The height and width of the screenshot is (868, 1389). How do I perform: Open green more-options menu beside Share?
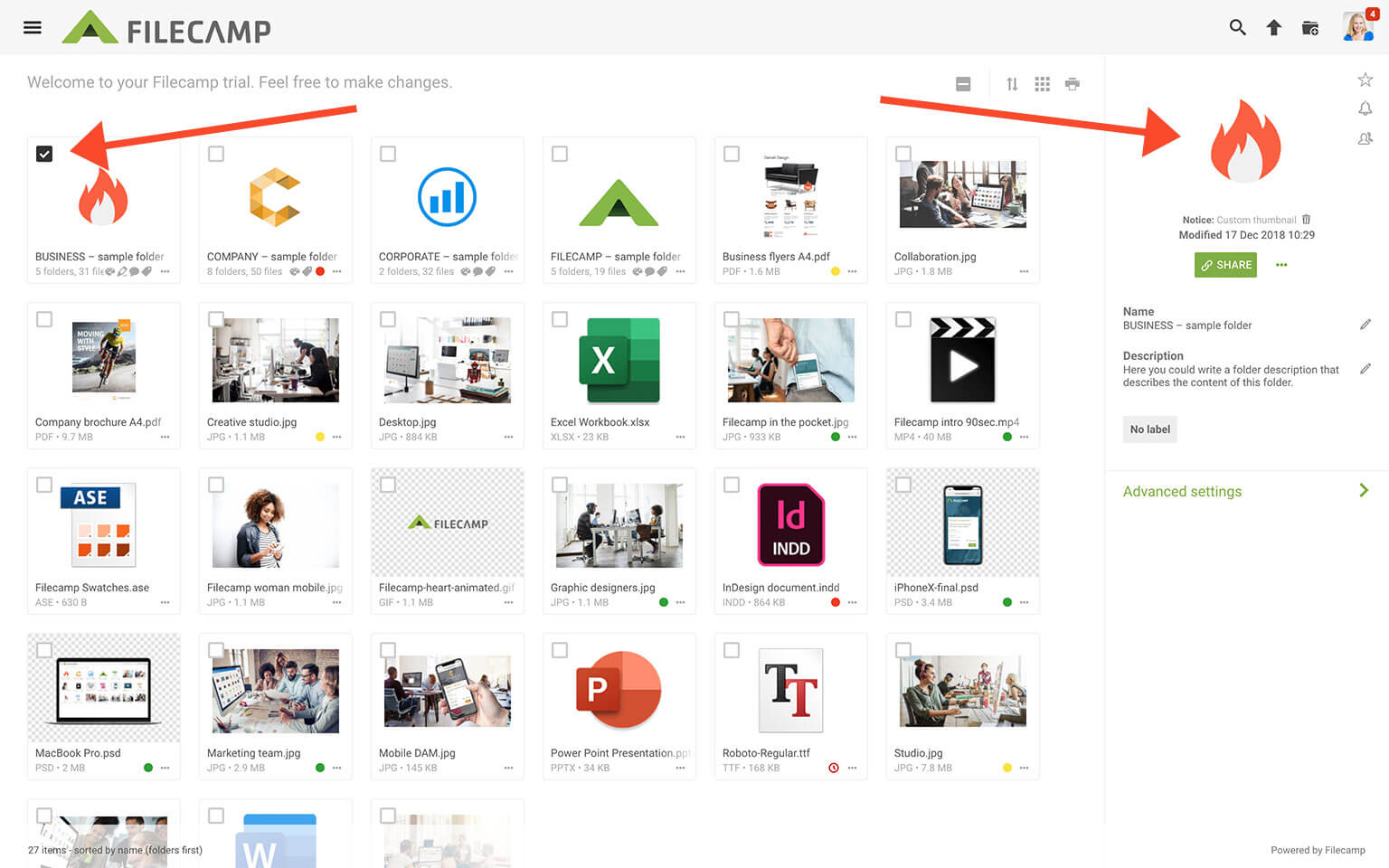(1280, 265)
